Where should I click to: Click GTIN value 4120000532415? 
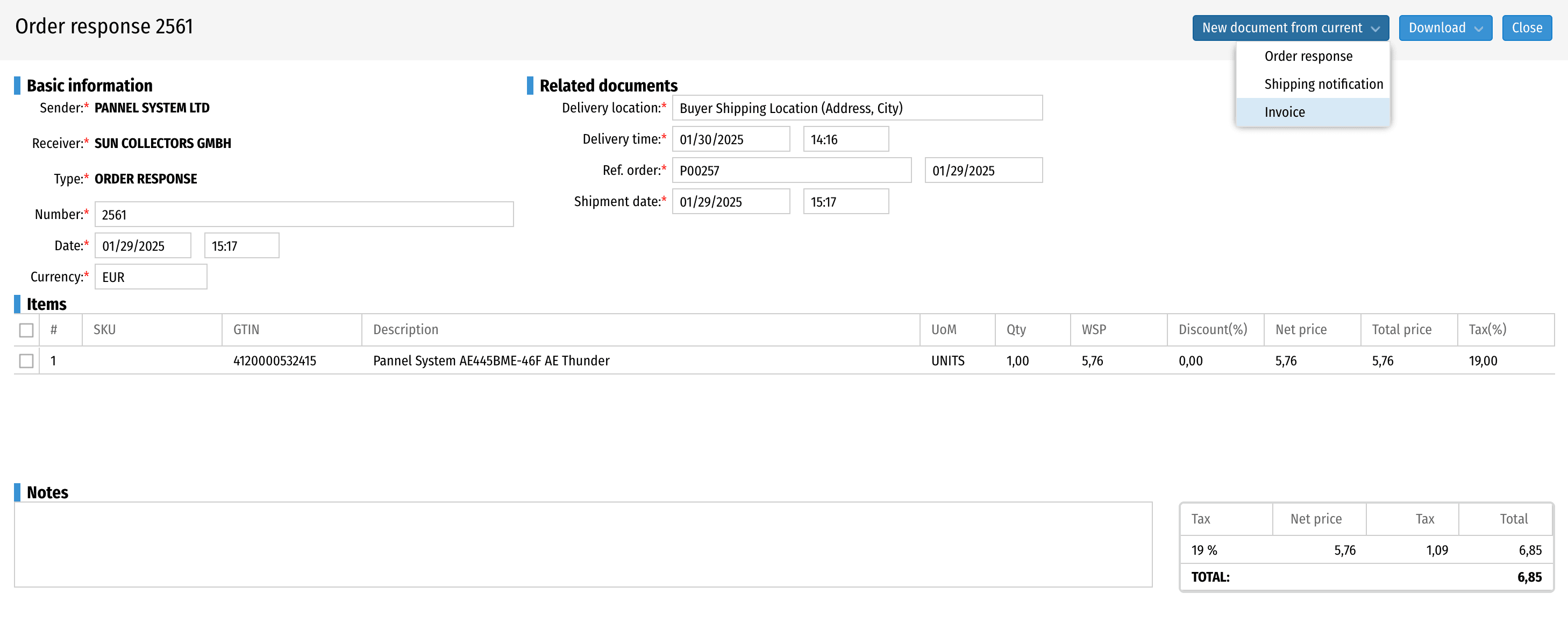(275, 361)
